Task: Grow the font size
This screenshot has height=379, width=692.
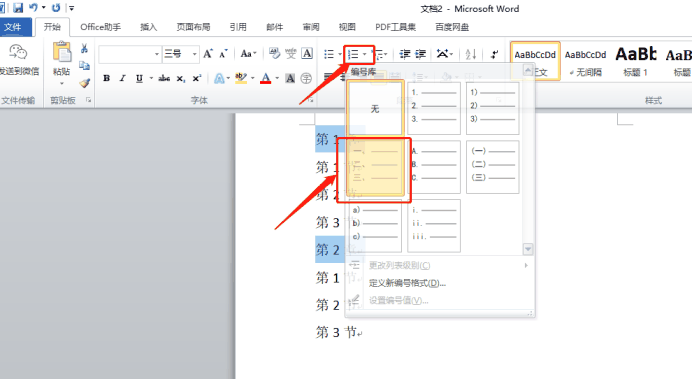Action: 208,54
